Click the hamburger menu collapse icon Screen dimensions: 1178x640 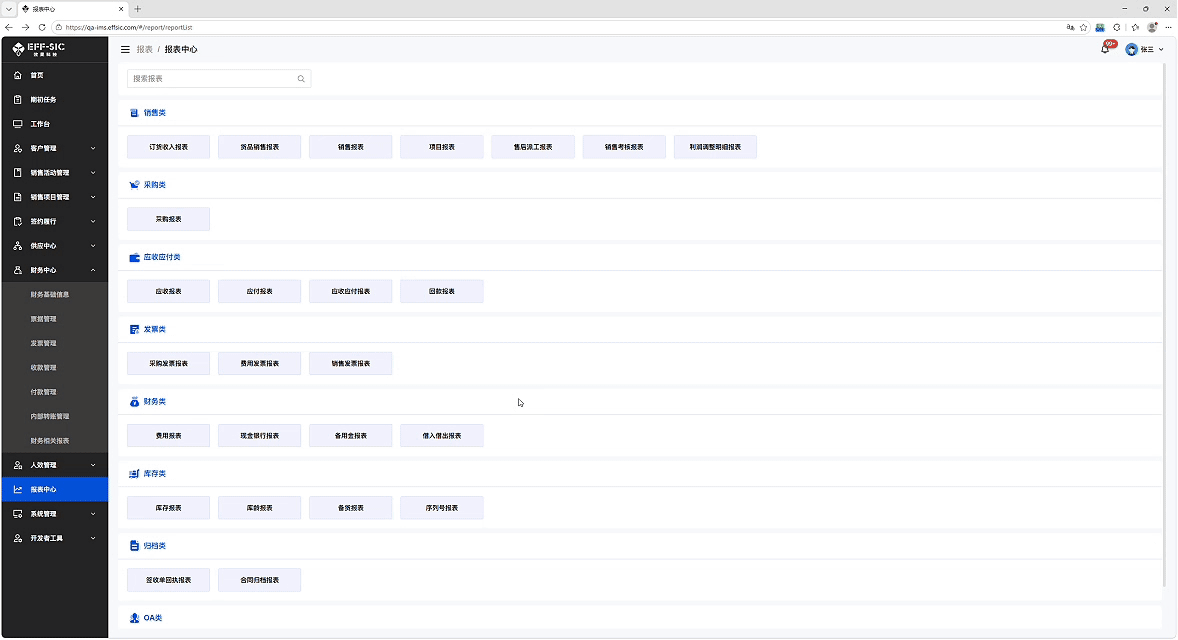point(125,50)
